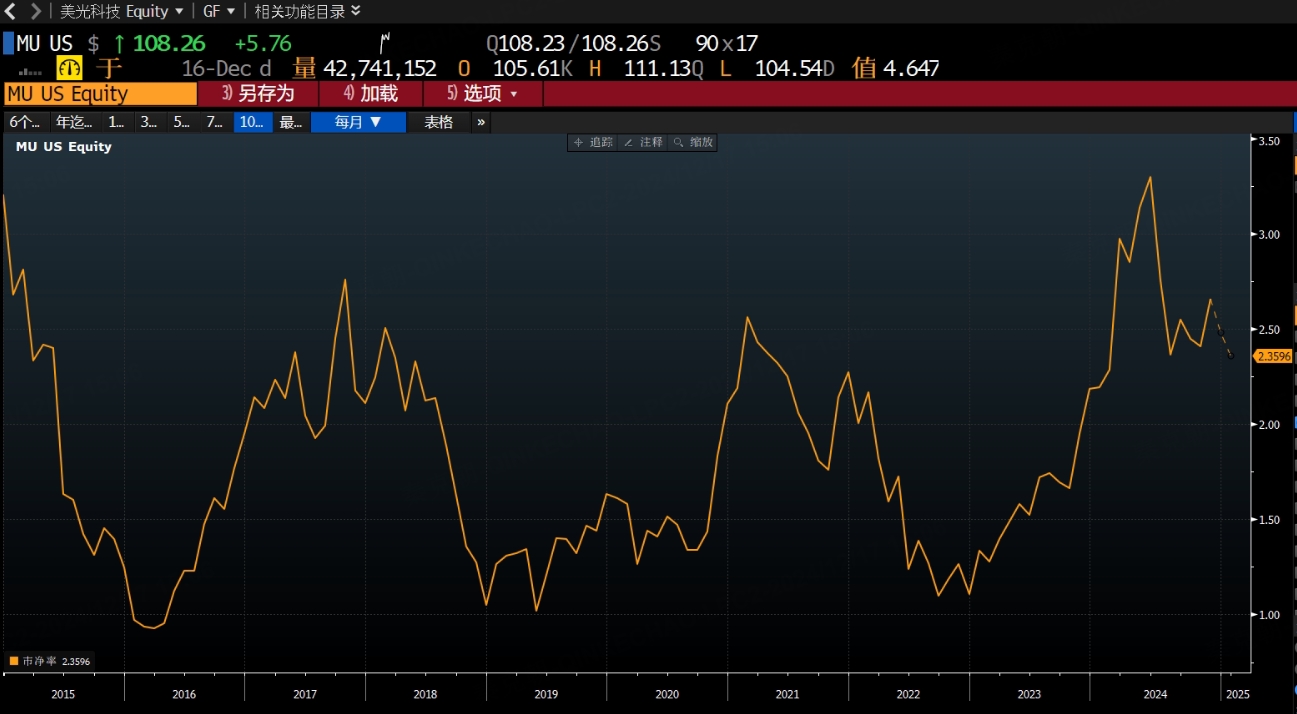Enable the 注释 annotation pencil tool
The image size is (1297, 714).
point(643,143)
